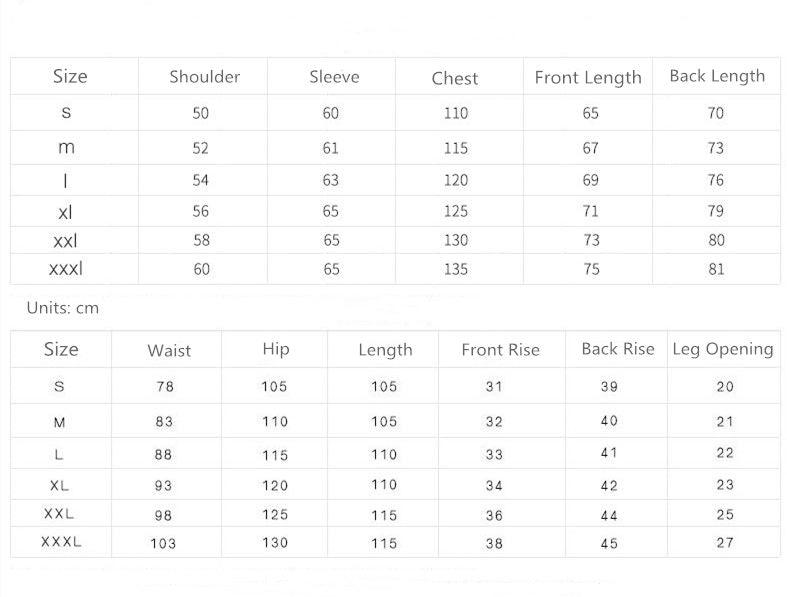Select chest value 135 in the xxxl row
787x597 pixels.
click(x=455, y=269)
